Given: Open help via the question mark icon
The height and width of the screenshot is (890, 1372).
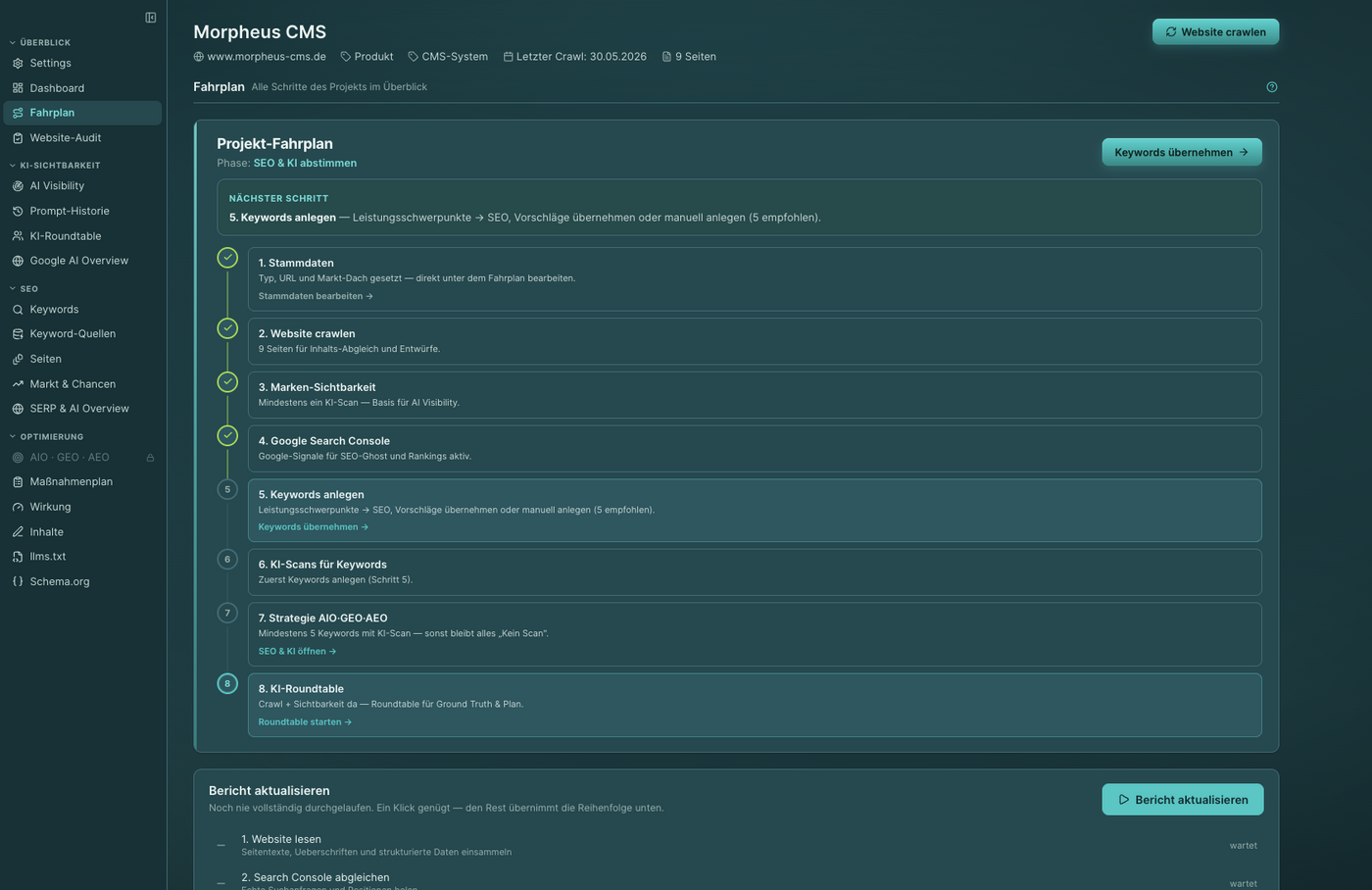Looking at the screenshot, I should coord(1272,87).
